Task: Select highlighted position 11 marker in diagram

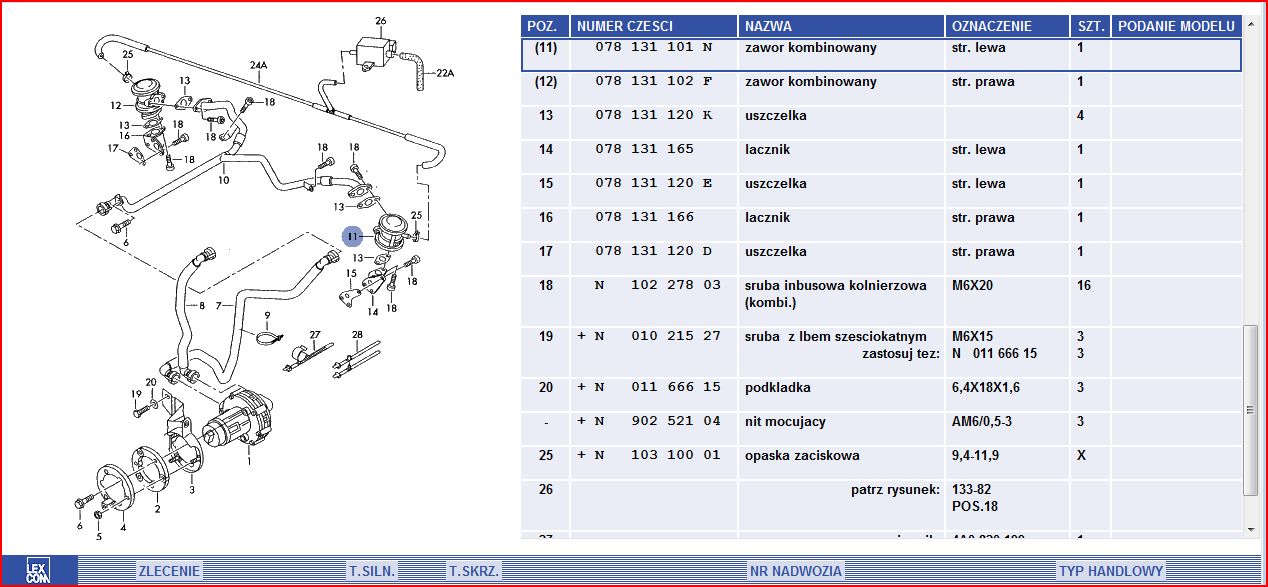Action: click(x=352, y=237)
